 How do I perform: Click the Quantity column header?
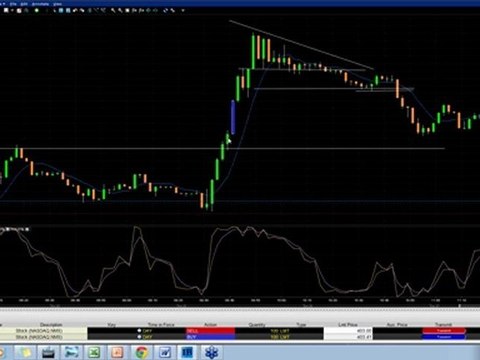point(257,324)
